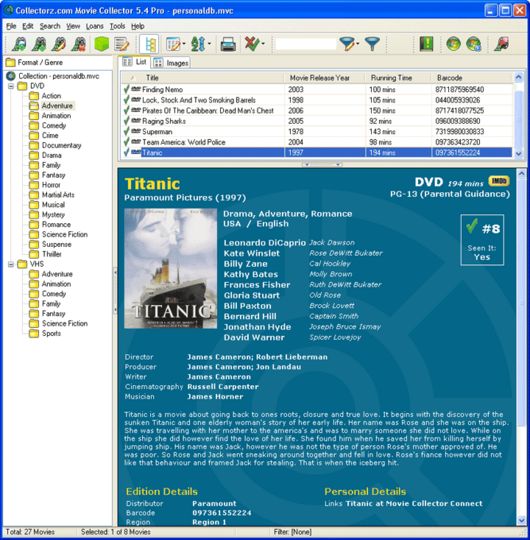This screenshot has width=530, height=540.
Task: Toggle seen checkmark for Pirates Of The Caribbean
Action: click(126, 111)
